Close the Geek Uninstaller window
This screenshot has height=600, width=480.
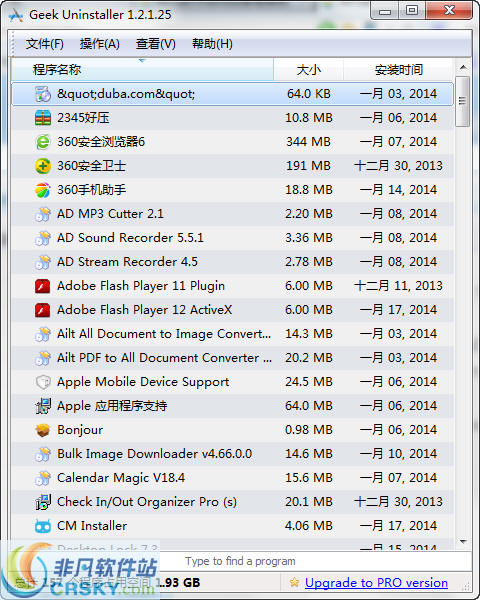pos(449,11)
